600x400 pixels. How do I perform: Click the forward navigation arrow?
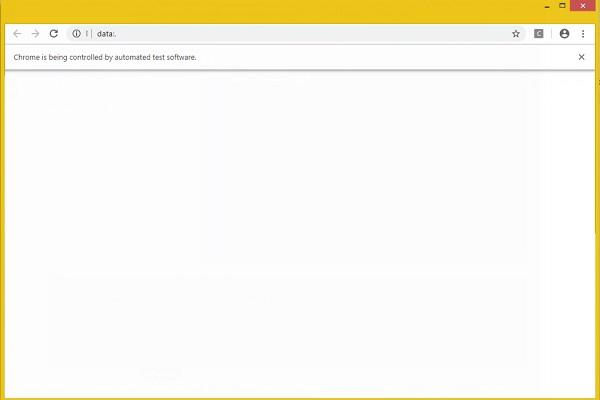tap(35, 33)
